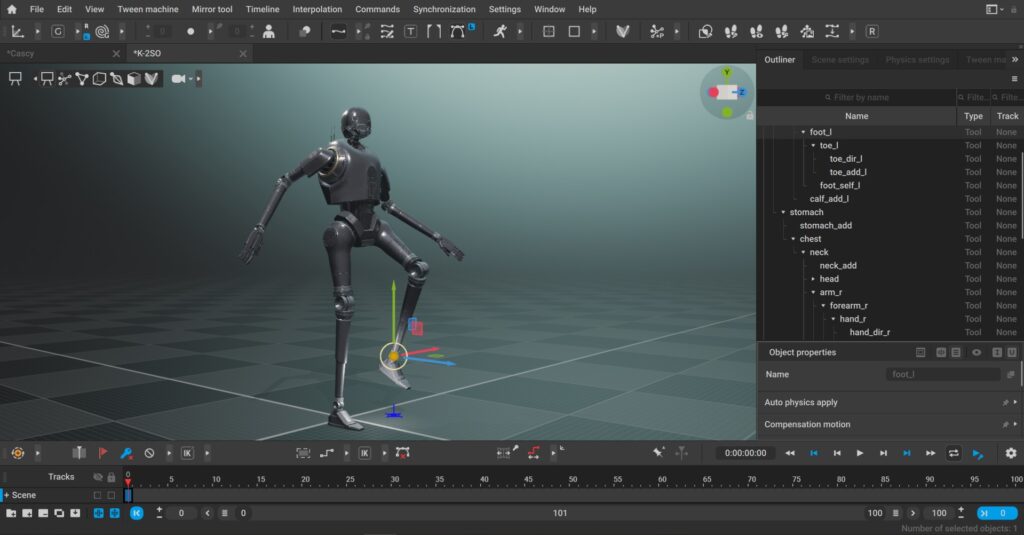Click the V-shaped logo icon in top toolbar
The image size is (1024, 535).
(622, 31)
